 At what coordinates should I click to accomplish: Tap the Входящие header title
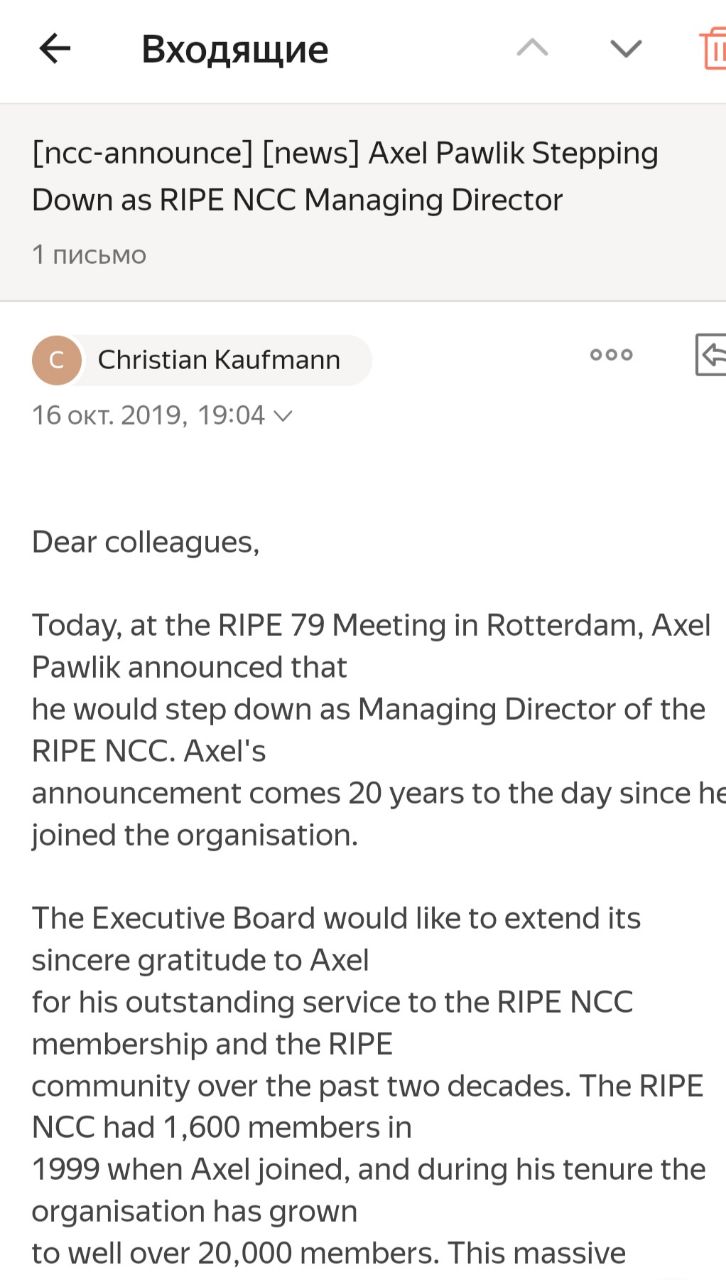click(235, 49)
